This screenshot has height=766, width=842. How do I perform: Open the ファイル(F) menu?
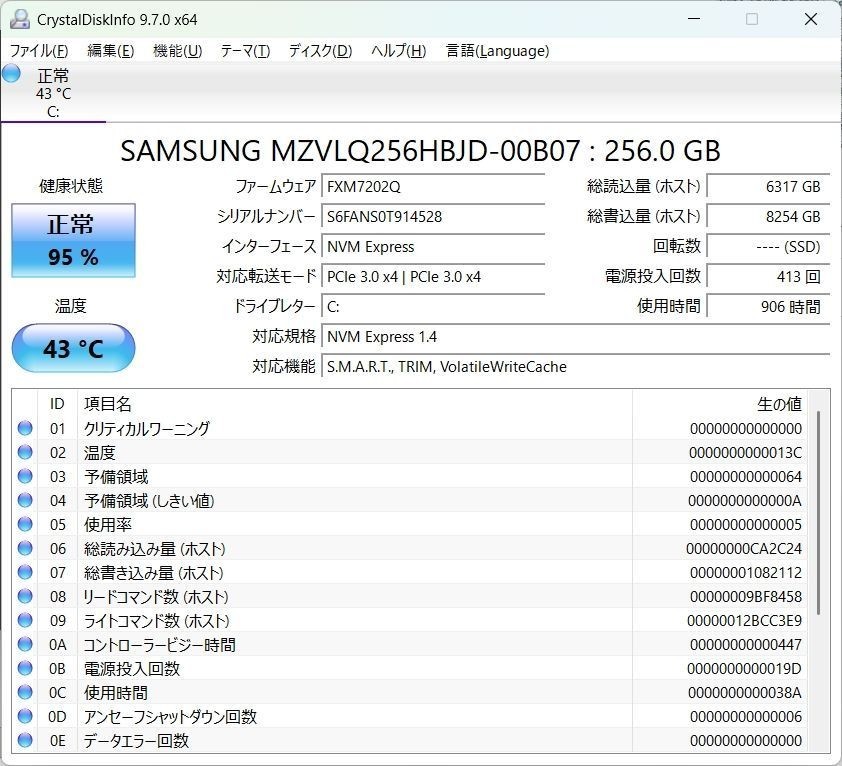pyautogui.click(x=39, y=51)
